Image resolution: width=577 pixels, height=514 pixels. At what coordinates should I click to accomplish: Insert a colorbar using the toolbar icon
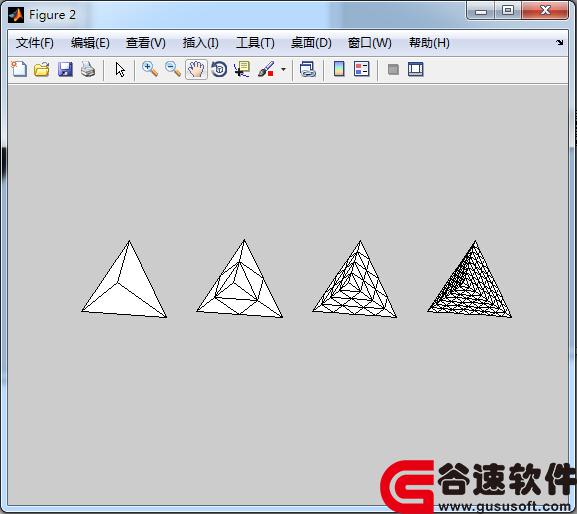tap(339, 69)
